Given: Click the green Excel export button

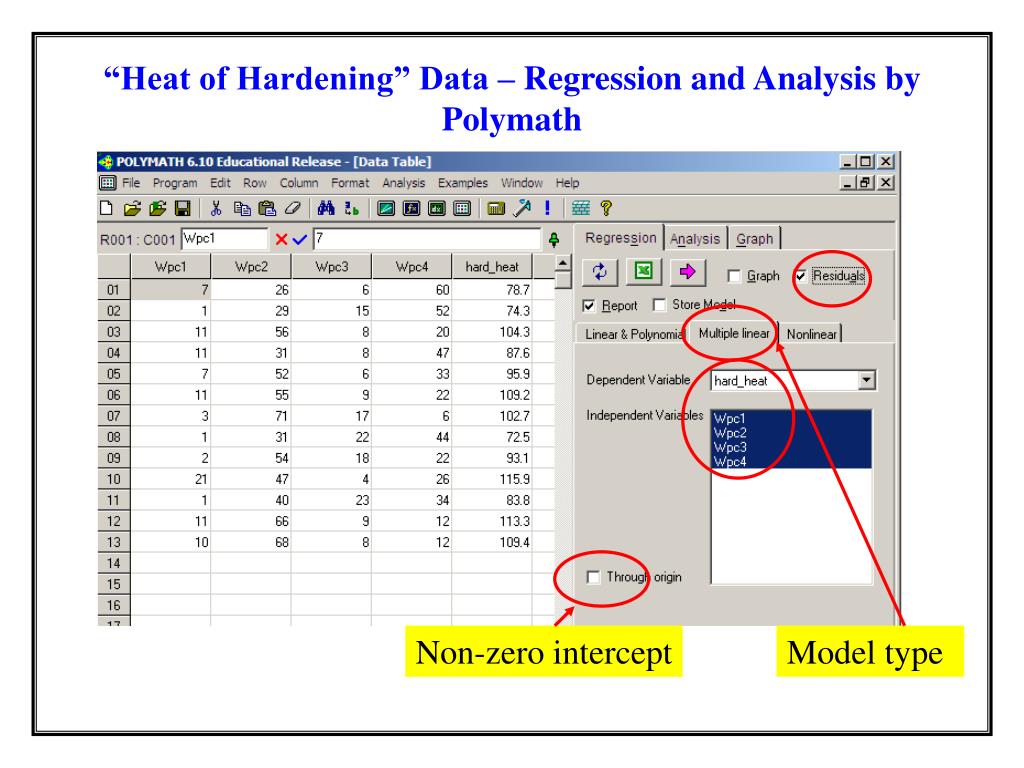Looking at the screenshot, I should tap(643, 271).
